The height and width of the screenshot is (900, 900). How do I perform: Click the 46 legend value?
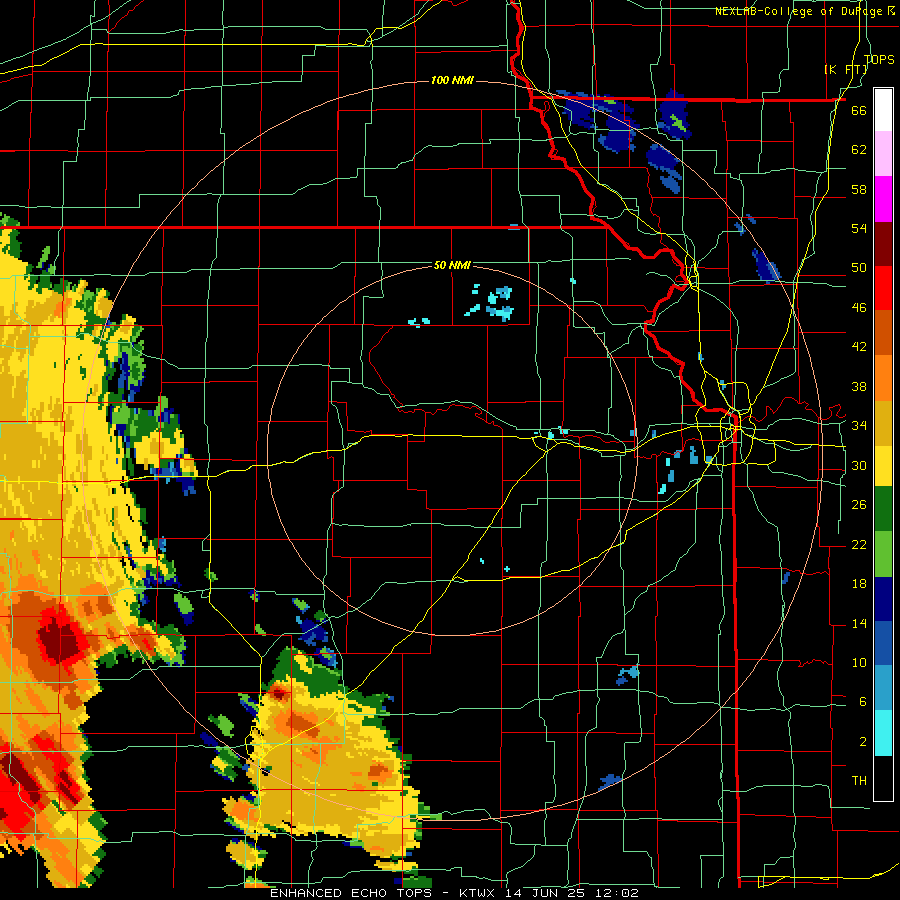[859, 308]
